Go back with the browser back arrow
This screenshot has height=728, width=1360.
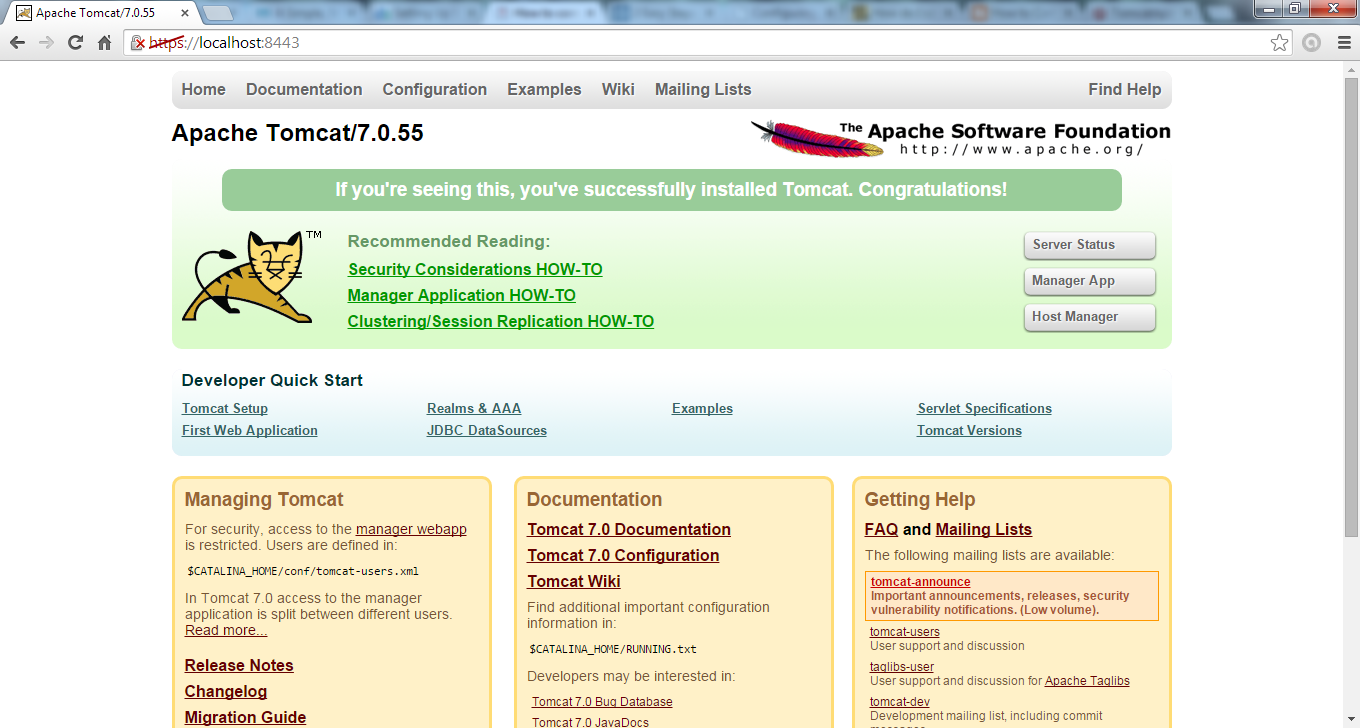pyautogui.click(x=17, y=43)
